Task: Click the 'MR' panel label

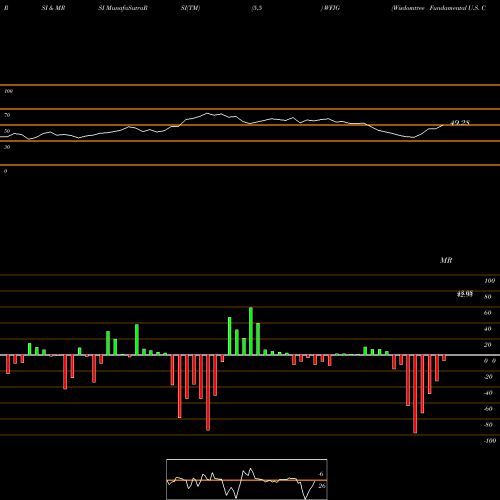Action: click(x=446, y=260)
